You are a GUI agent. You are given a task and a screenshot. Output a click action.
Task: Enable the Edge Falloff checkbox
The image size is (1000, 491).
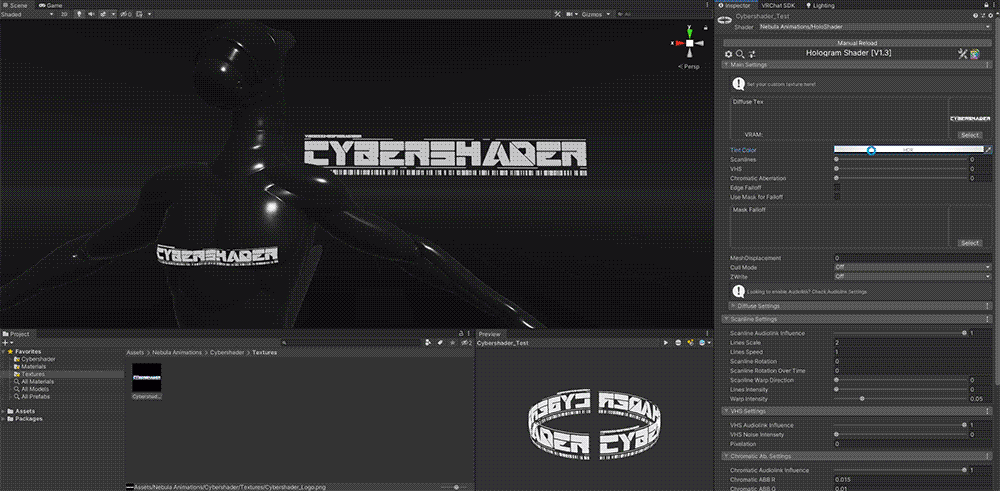point(837,187)
